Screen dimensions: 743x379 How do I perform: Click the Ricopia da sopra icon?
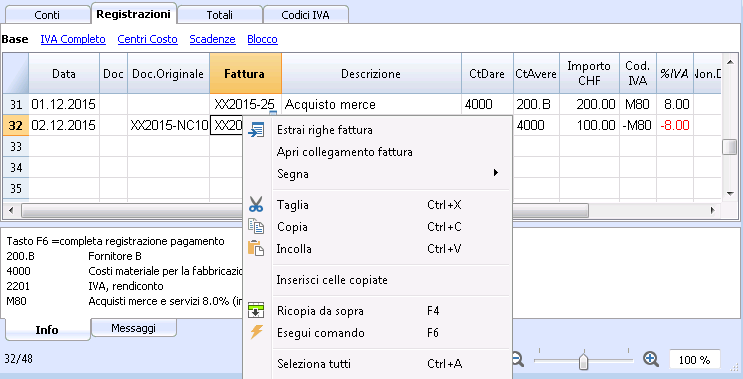coord(256,311)
